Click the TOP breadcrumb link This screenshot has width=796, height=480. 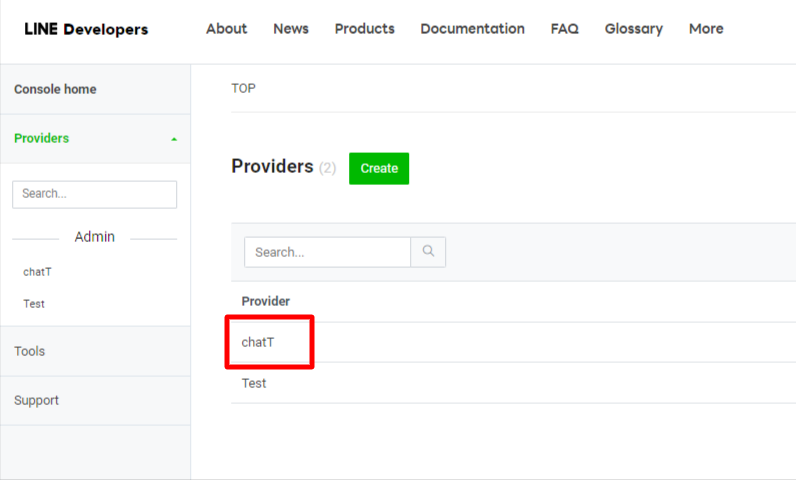point(243,88)
